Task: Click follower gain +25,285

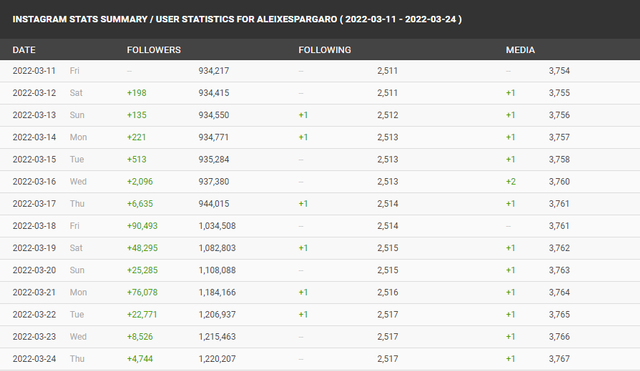Action: pyautogui.click(x=142, y=270)
